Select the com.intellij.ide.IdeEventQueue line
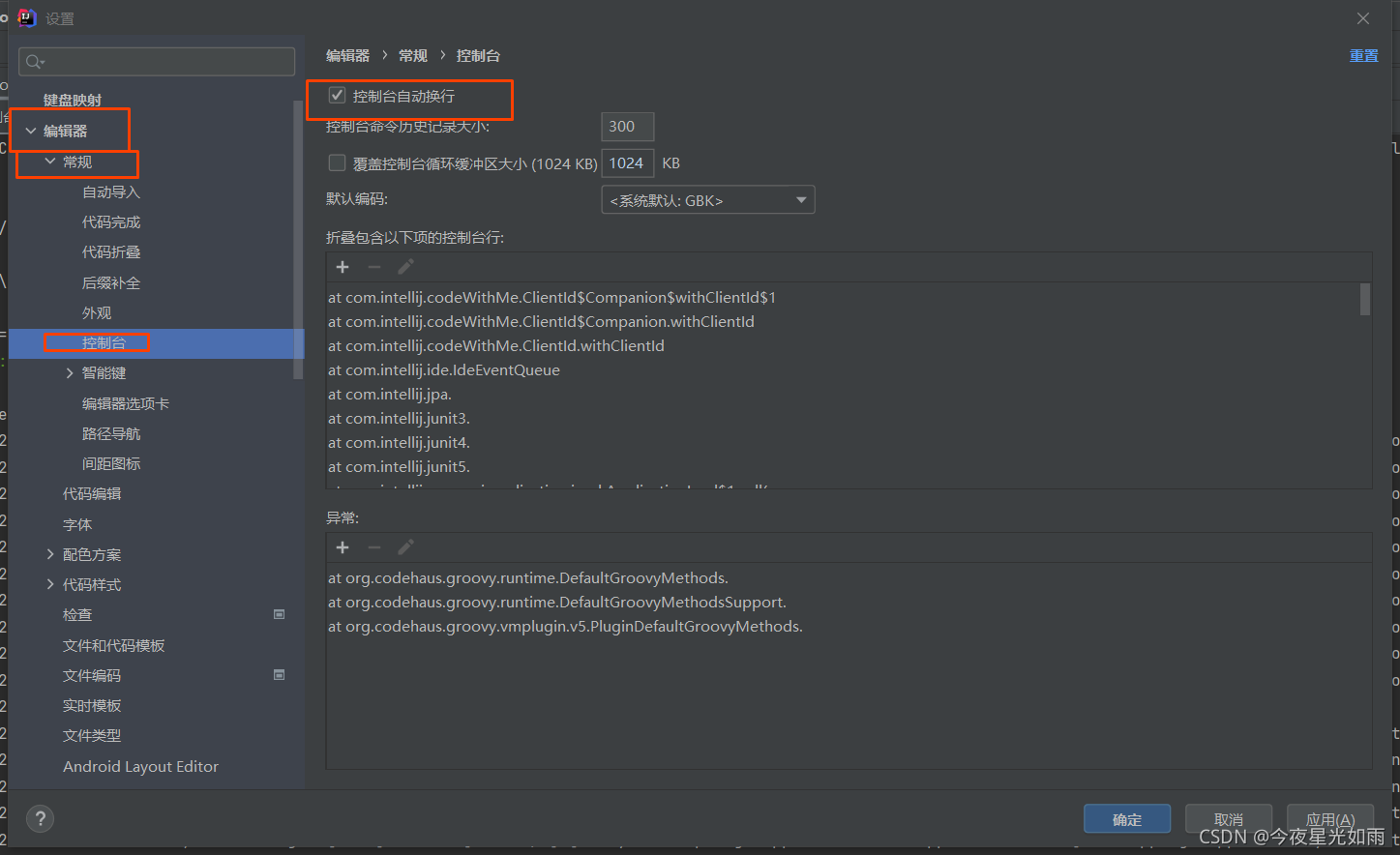 pyautogui.click(x=444, y=370)
